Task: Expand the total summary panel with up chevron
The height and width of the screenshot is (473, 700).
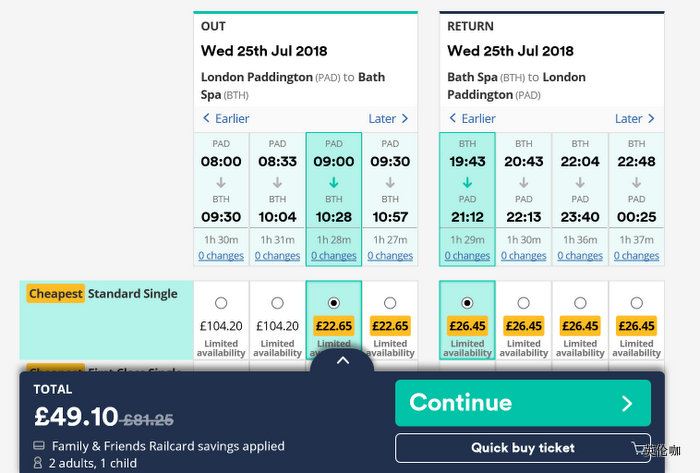Action: 342,360
